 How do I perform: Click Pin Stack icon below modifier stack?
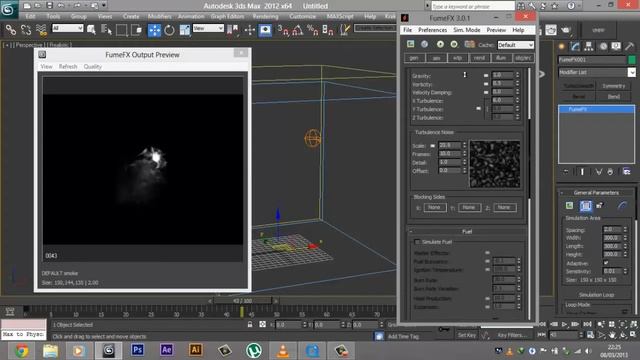(x=566, y=172)
